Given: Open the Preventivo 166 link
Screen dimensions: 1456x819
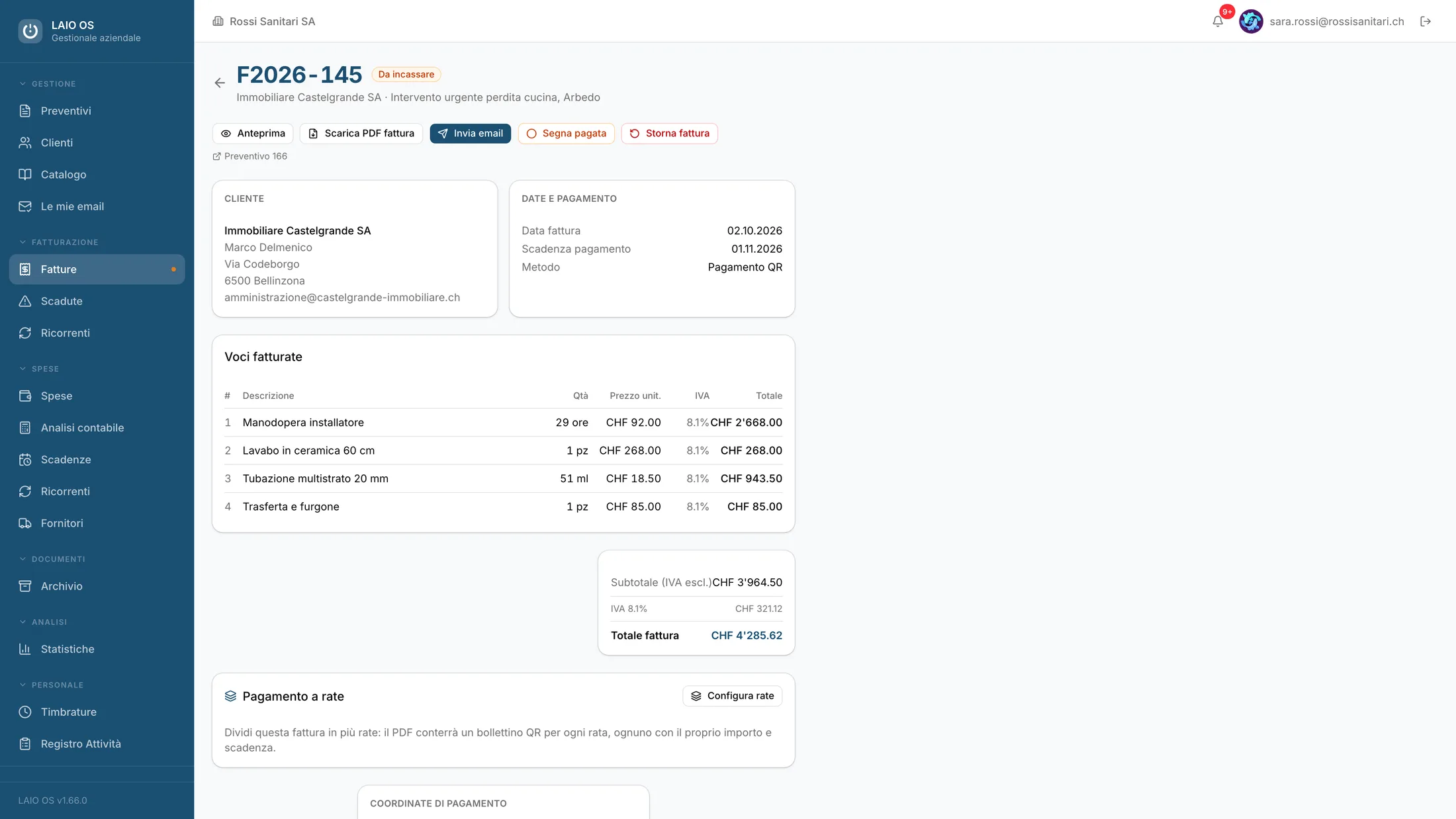Looking at the screenshot, I should (250, 156).
